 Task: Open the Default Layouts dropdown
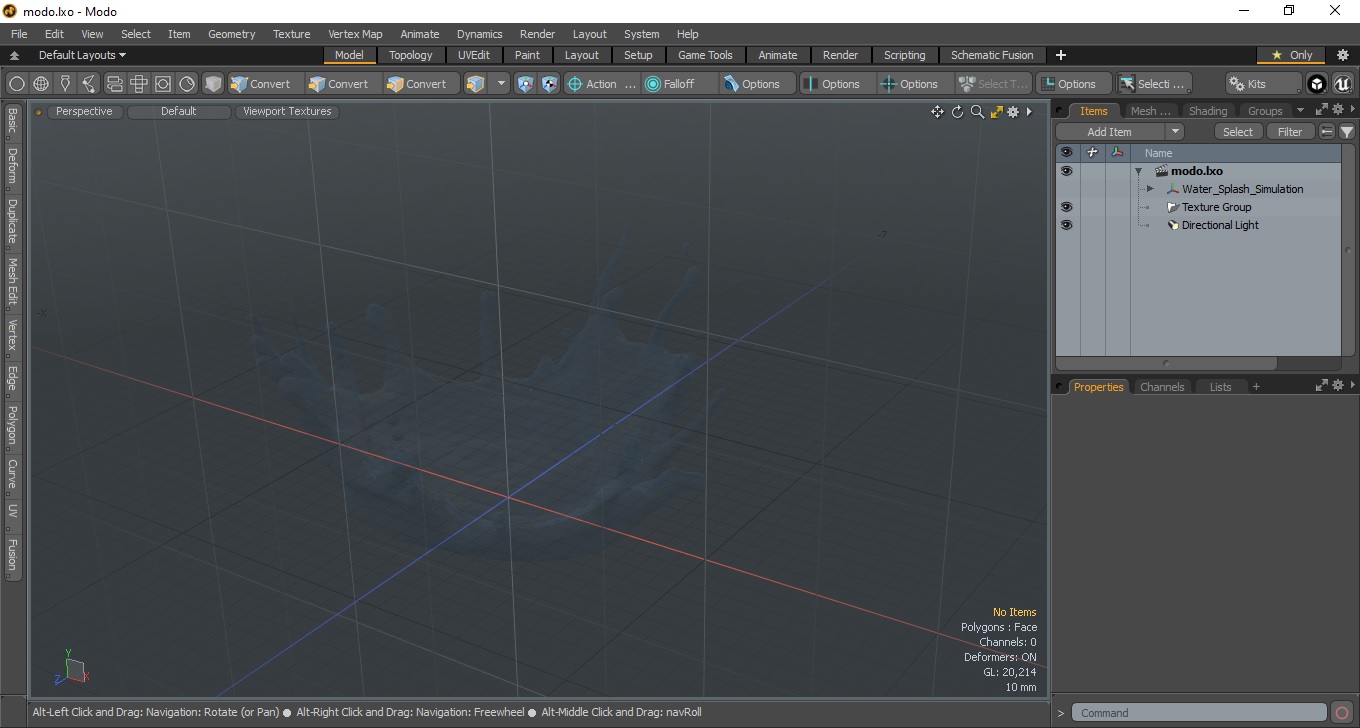tap(82, 55)
